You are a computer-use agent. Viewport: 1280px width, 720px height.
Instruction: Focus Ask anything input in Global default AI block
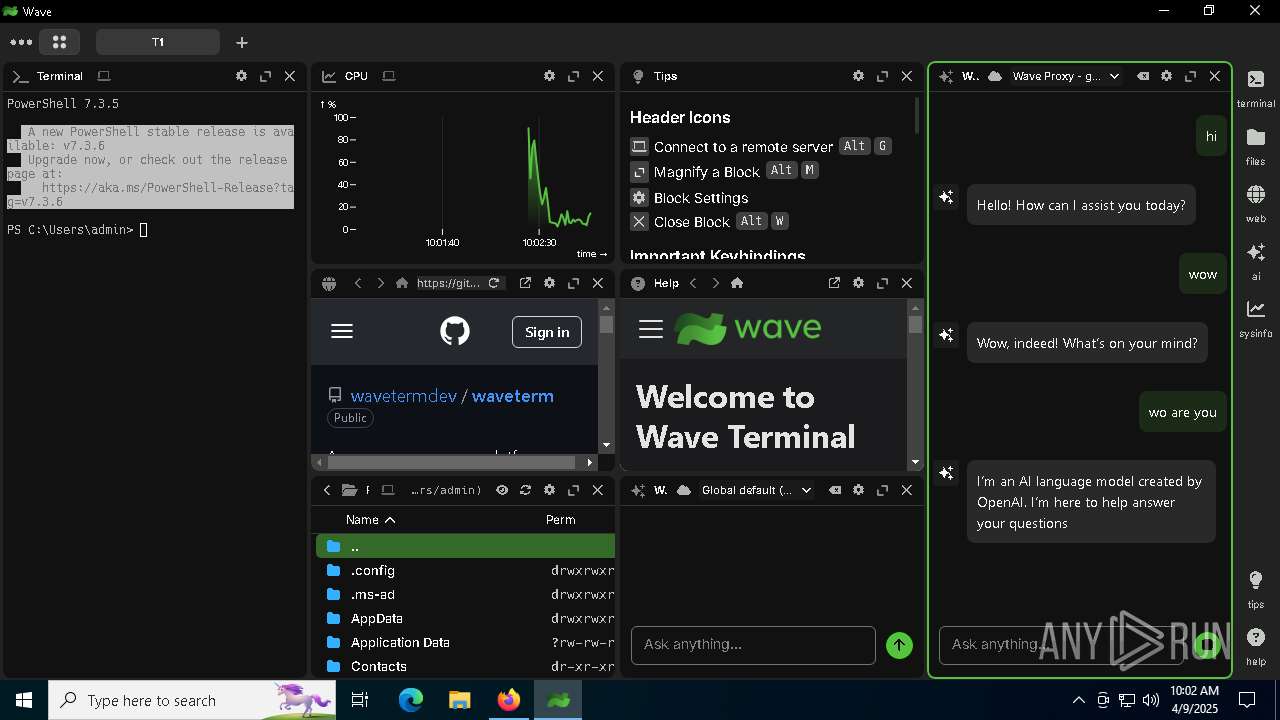(753, 645)
